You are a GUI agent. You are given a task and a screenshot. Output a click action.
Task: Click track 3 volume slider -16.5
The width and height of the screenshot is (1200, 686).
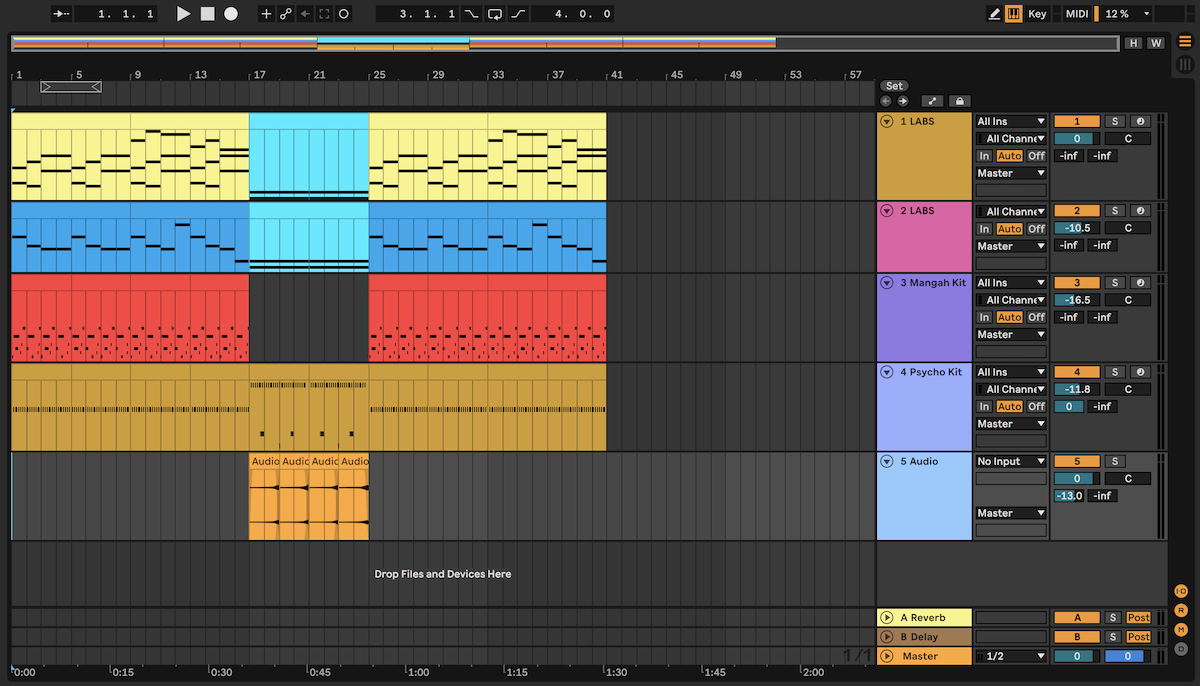coord(1077,300)
